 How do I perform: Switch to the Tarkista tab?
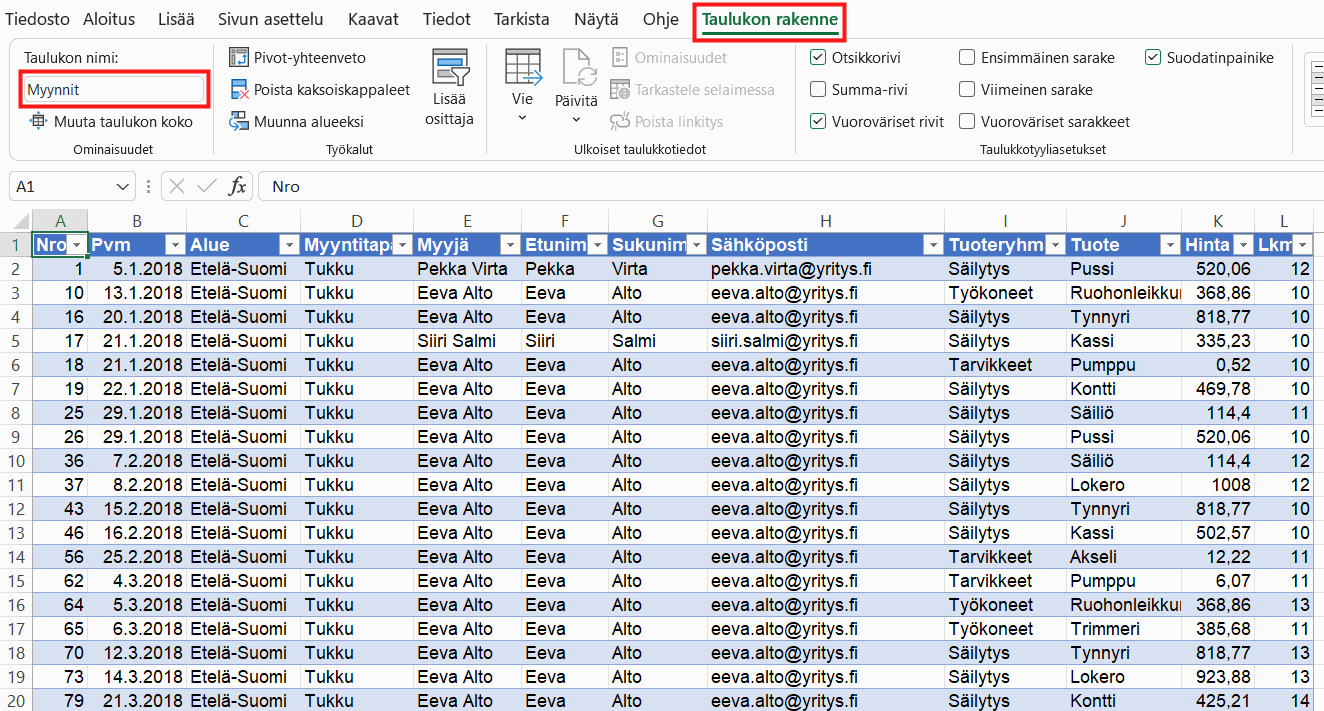(x=522, y=19)
